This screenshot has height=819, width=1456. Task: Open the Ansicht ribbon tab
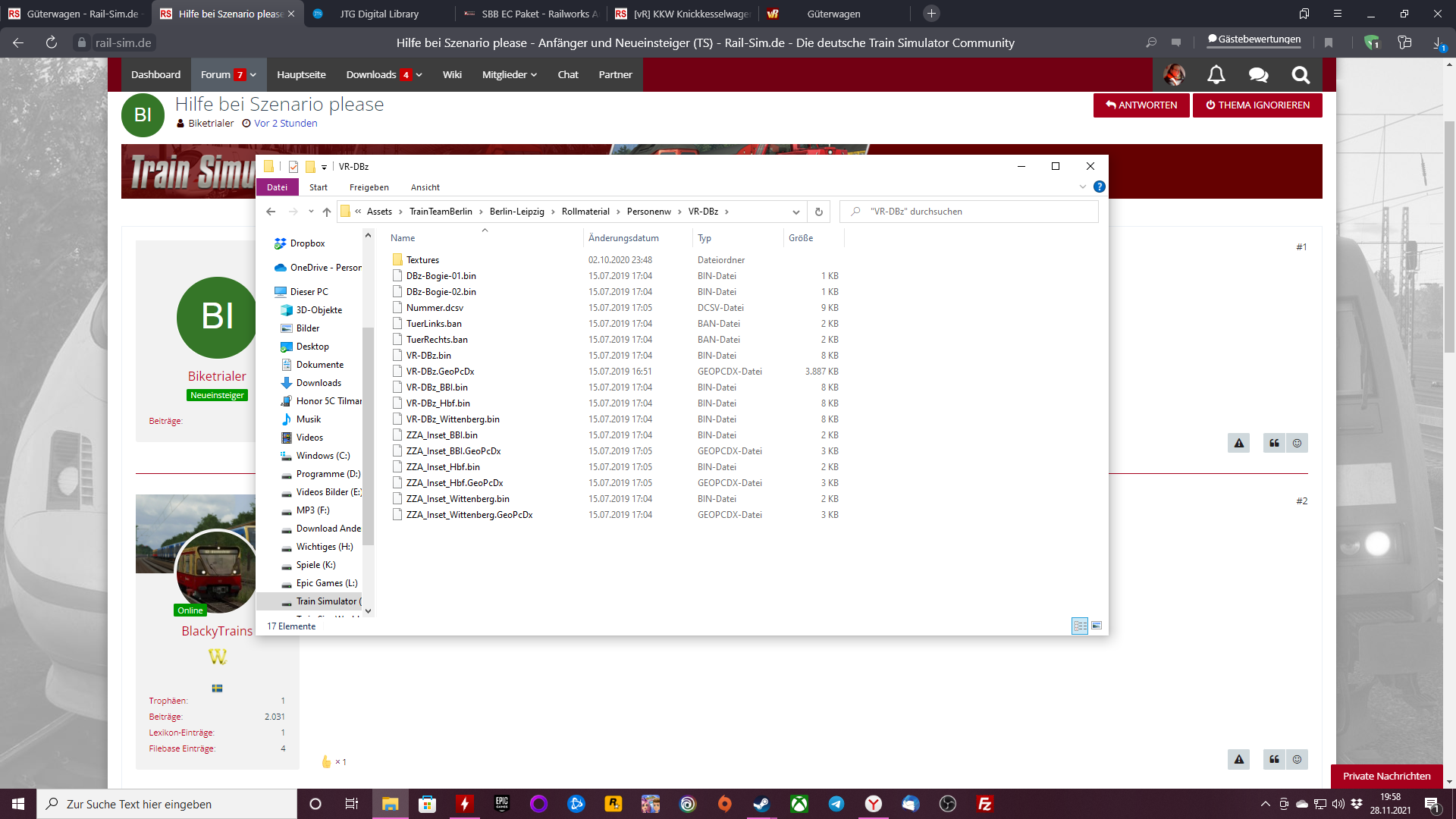[x=425, y=187]
